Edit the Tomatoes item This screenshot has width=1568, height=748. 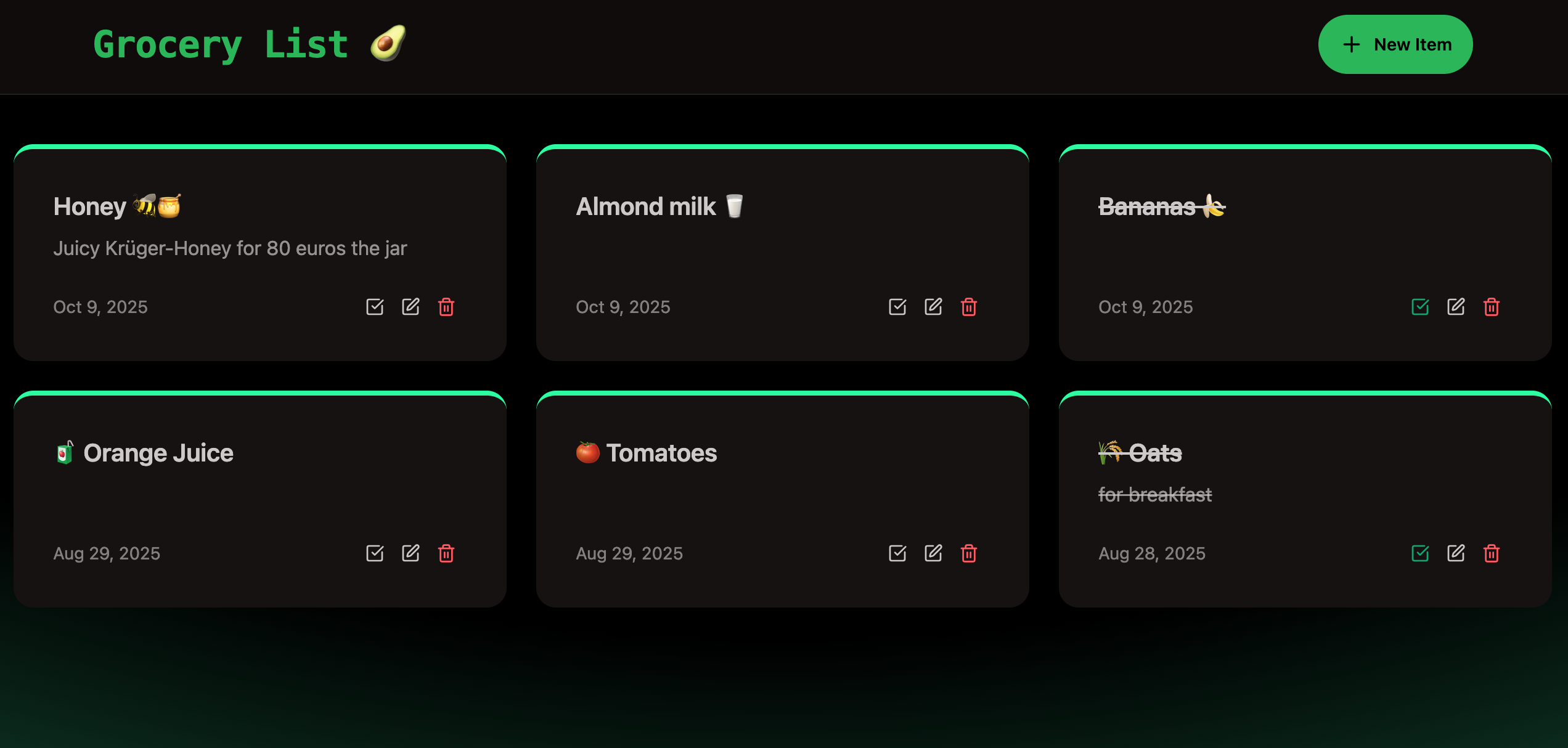click(x=933, y=553)
